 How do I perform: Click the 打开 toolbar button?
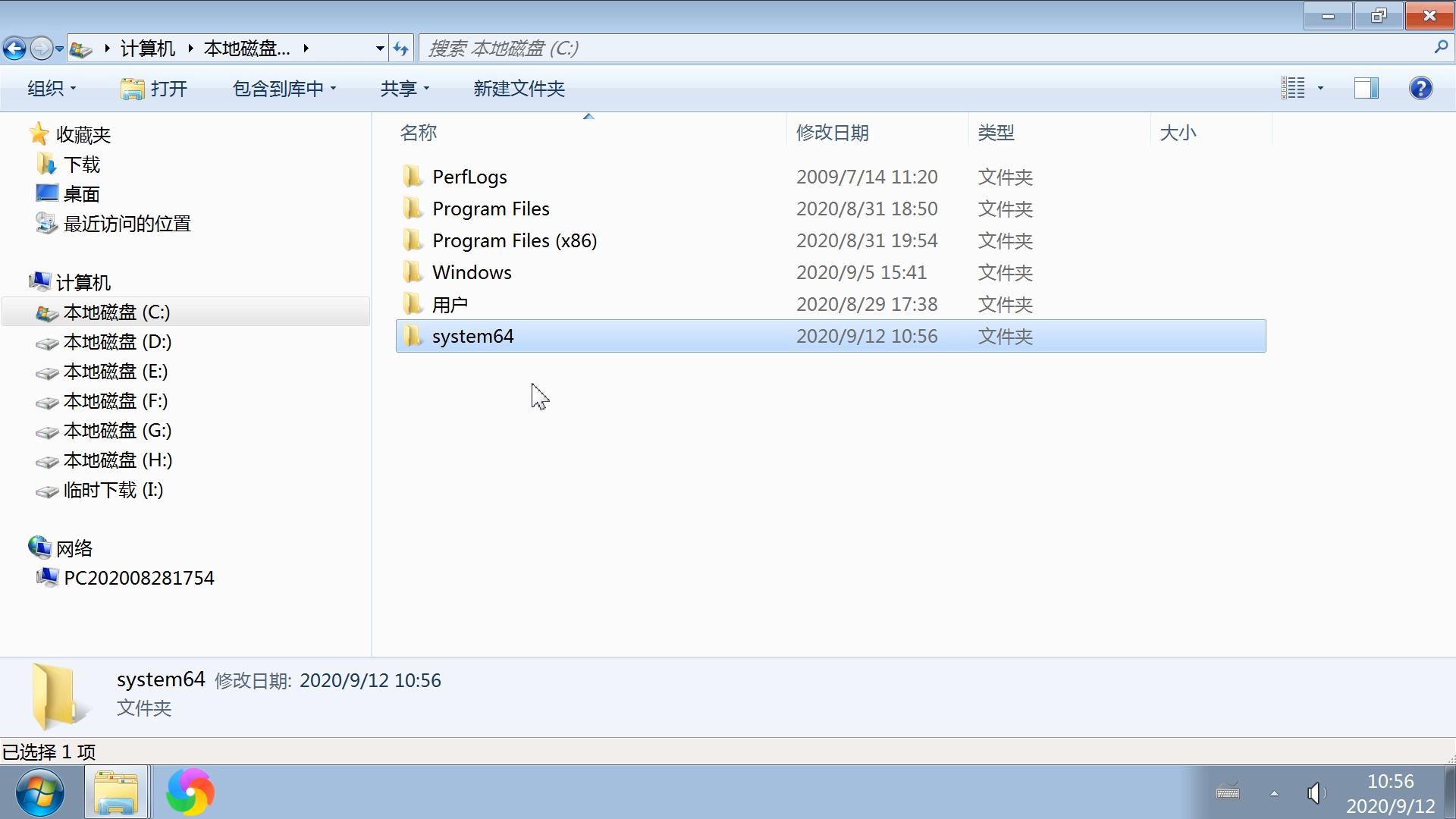pyautogui.click(x=154, y=89)
